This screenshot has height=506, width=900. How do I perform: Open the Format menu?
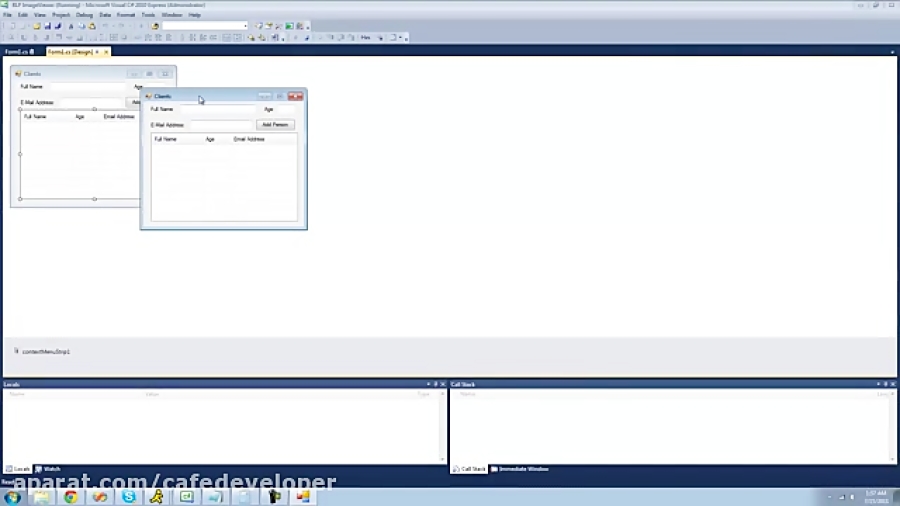click(126, 15)
